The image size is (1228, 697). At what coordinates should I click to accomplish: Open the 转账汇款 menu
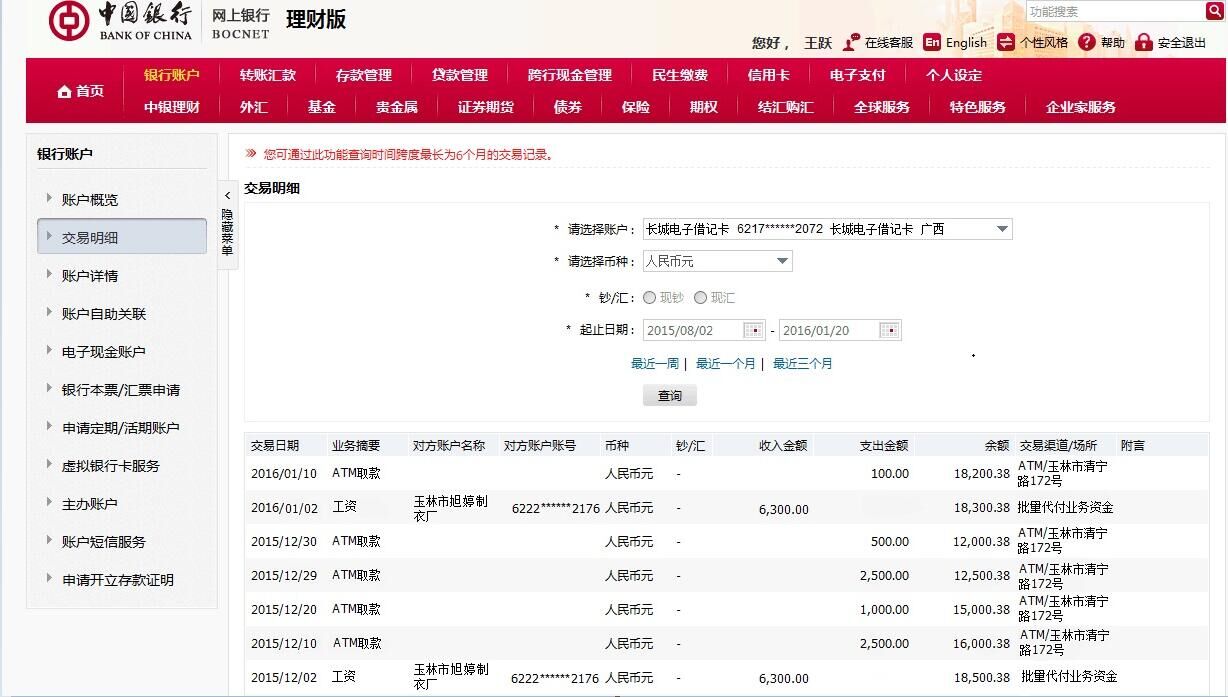267,75
